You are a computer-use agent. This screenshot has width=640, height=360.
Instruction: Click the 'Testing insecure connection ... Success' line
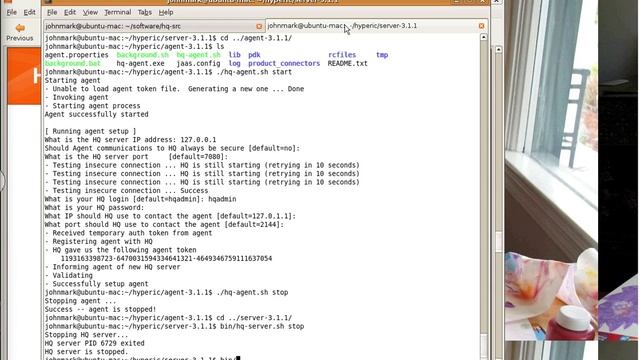point(127,191)
